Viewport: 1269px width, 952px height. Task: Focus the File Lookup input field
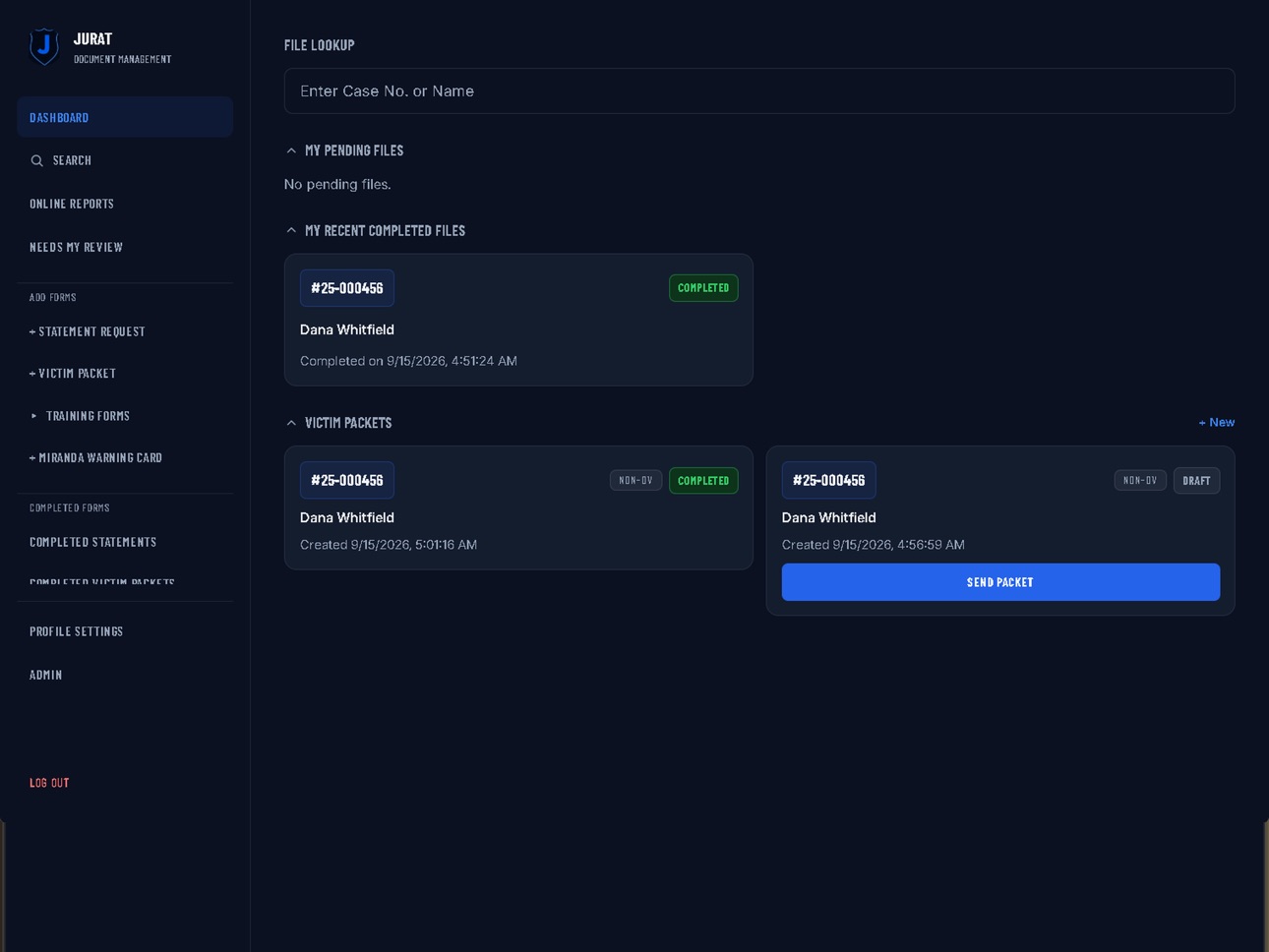click(759, 91)
